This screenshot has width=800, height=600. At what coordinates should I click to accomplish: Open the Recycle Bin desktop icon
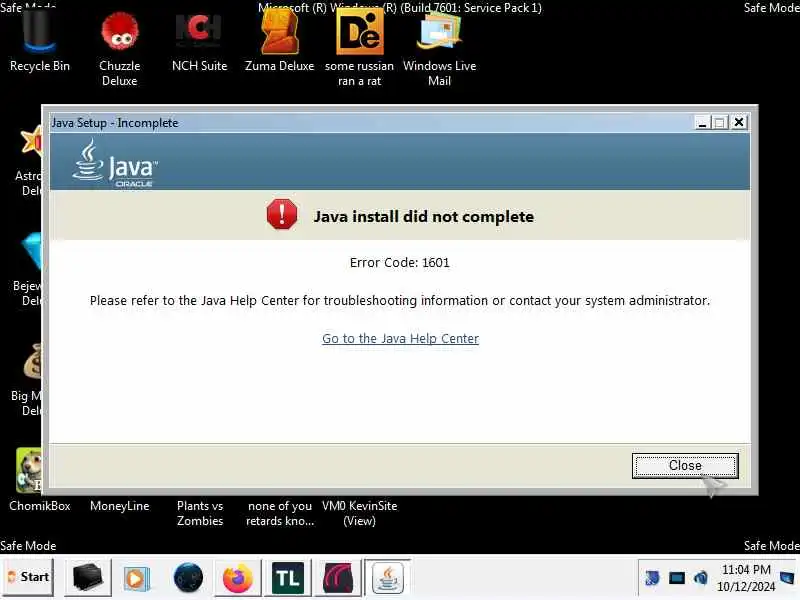[39, 43]
